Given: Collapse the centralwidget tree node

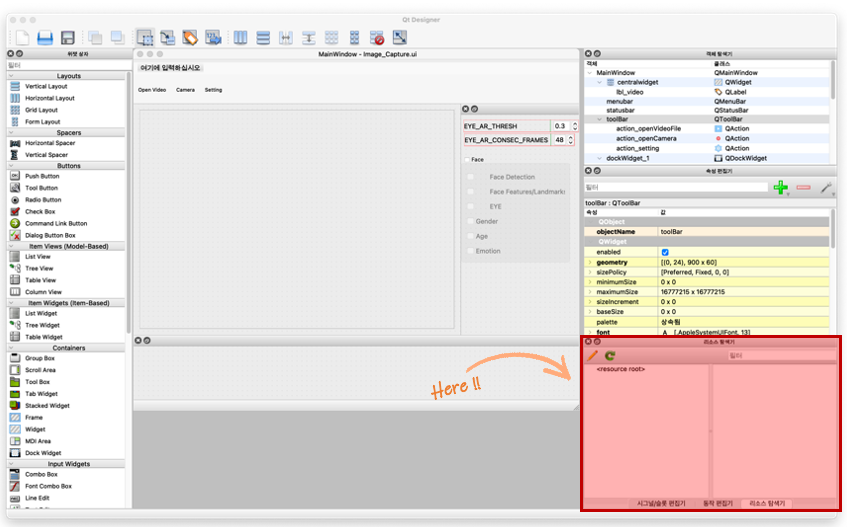Looking at the screenshot, I should tap(600, 83).
